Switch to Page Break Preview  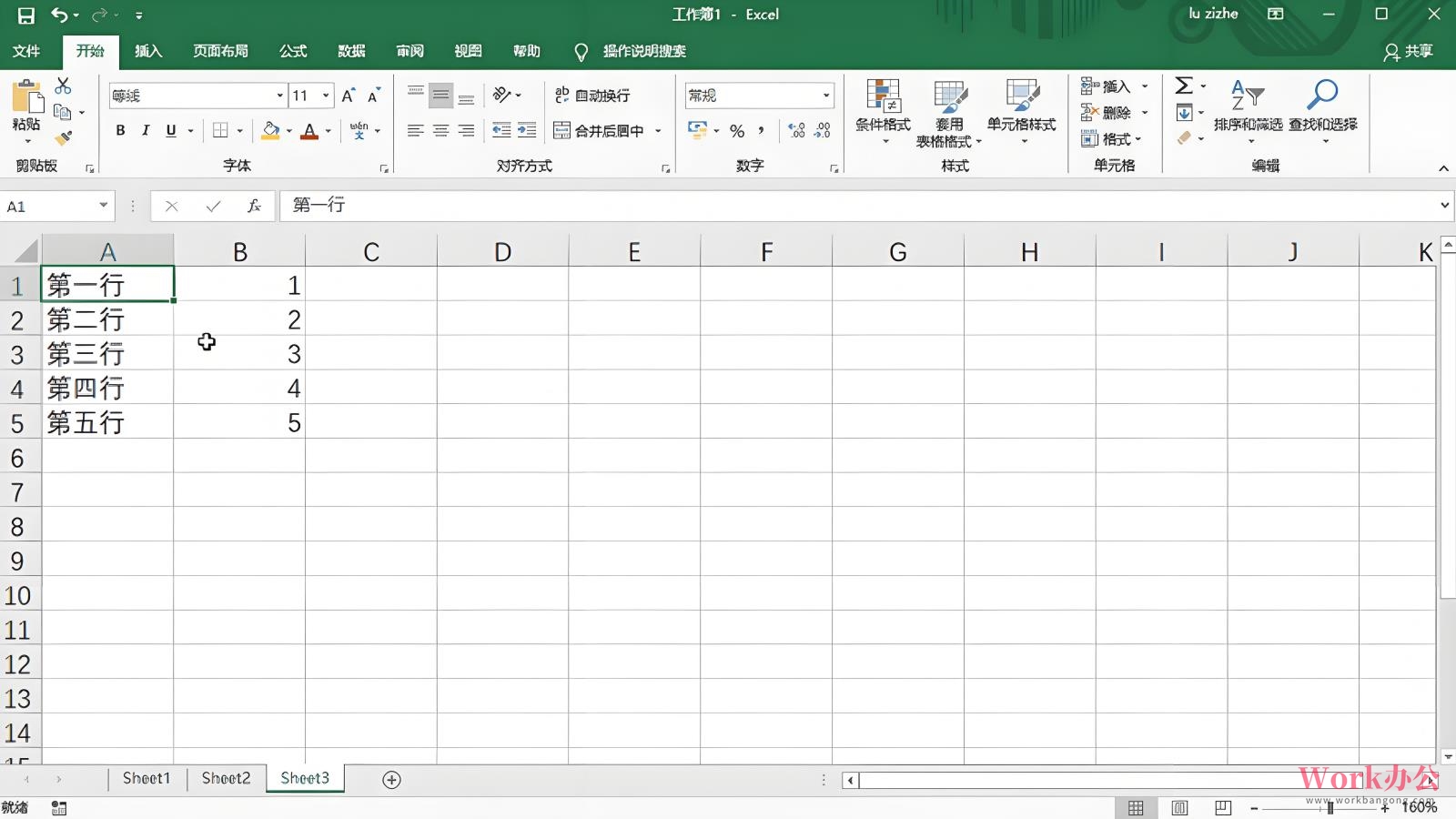(1223, 808)
